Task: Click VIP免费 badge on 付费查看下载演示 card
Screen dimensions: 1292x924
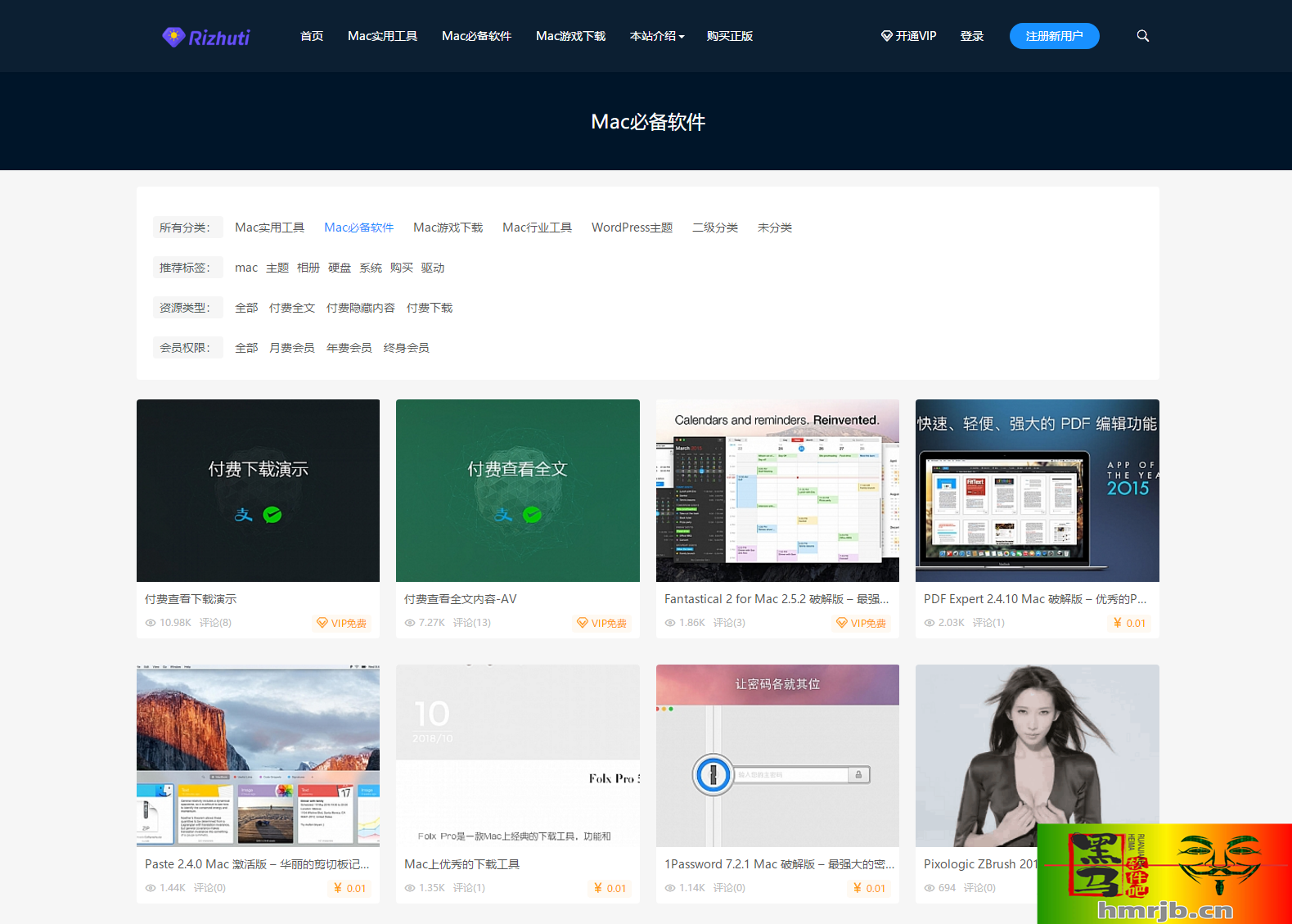Action: (341, 623)
